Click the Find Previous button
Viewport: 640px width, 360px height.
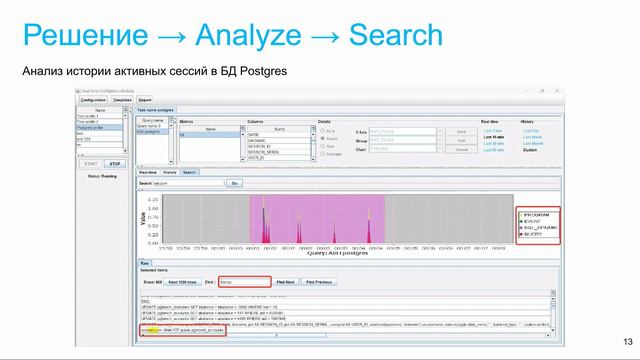pyautogui.click(x=319, y=282)
